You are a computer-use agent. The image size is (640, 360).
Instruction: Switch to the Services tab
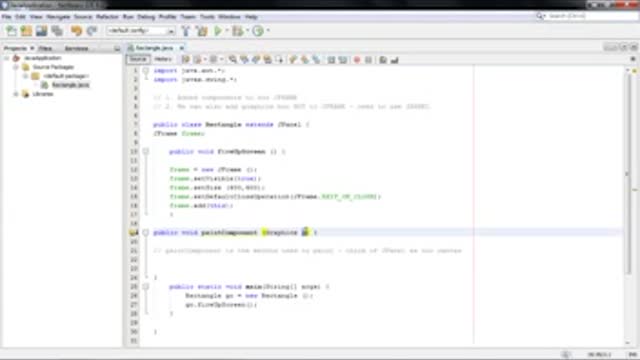click(76, 48)
